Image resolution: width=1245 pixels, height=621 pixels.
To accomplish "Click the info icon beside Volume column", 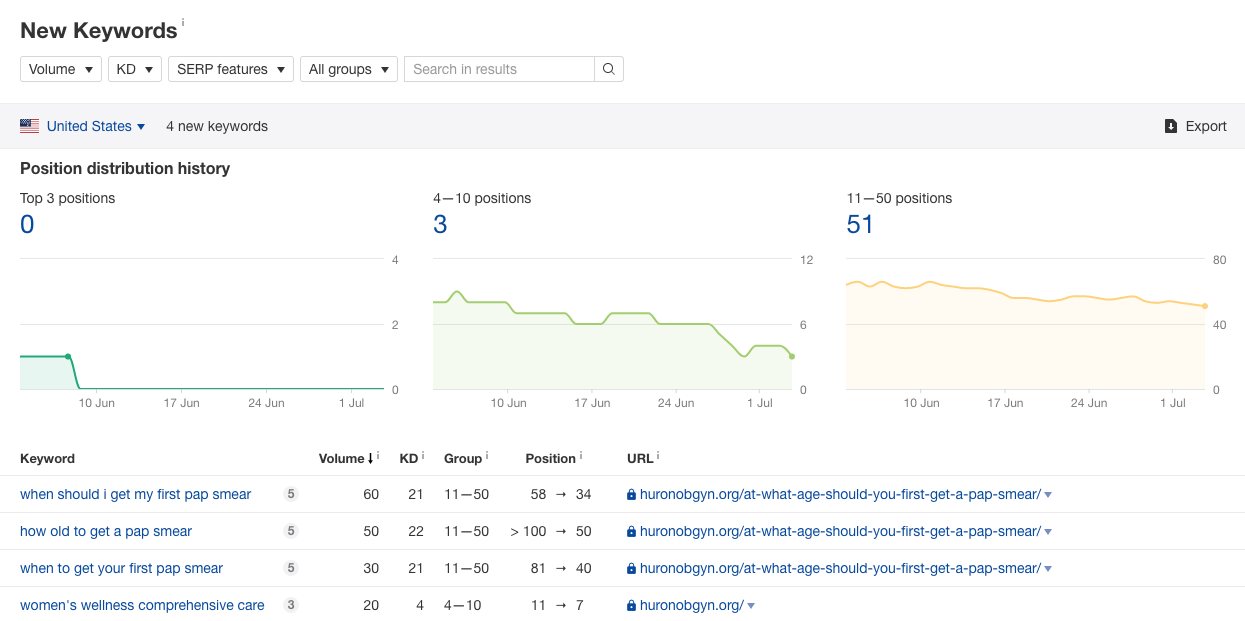I will click(379, 456).
